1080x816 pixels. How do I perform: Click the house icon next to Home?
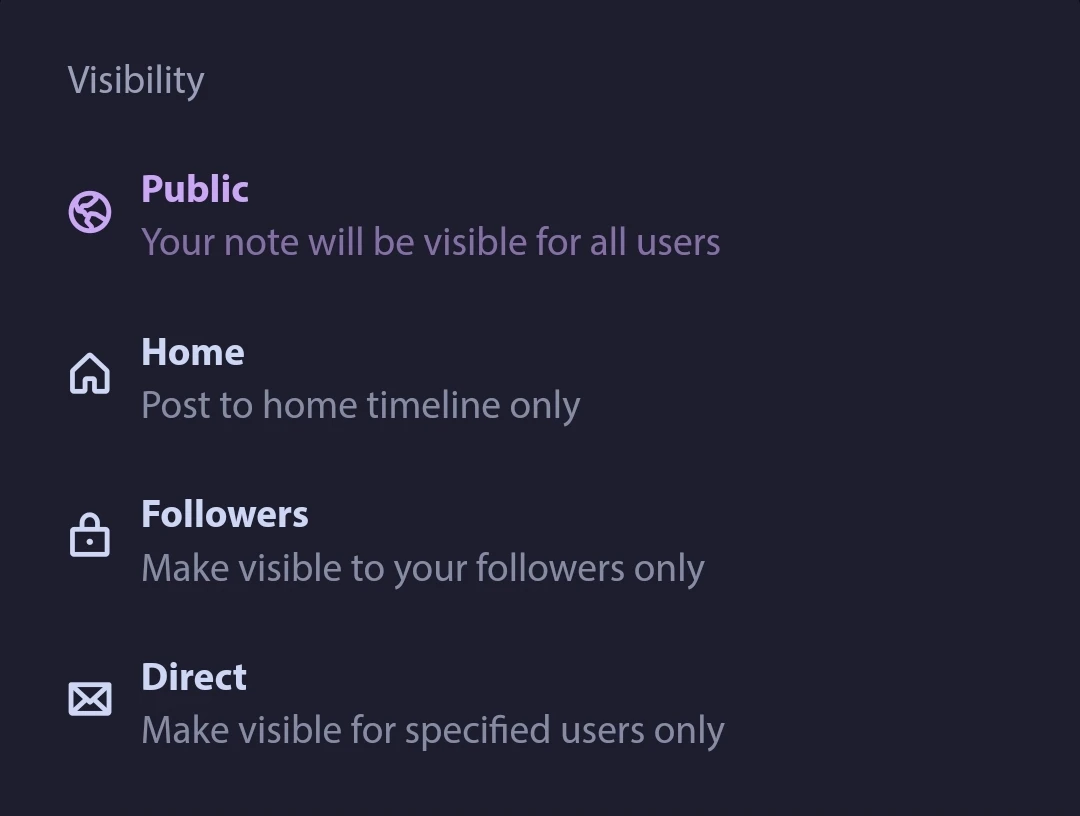pos(90,373)
